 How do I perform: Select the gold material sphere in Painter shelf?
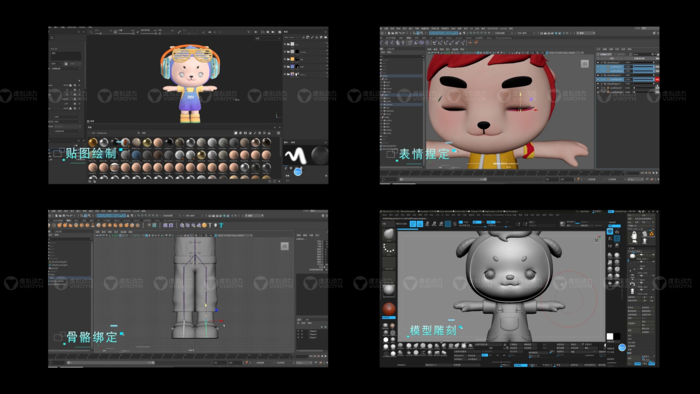(93, 142)
